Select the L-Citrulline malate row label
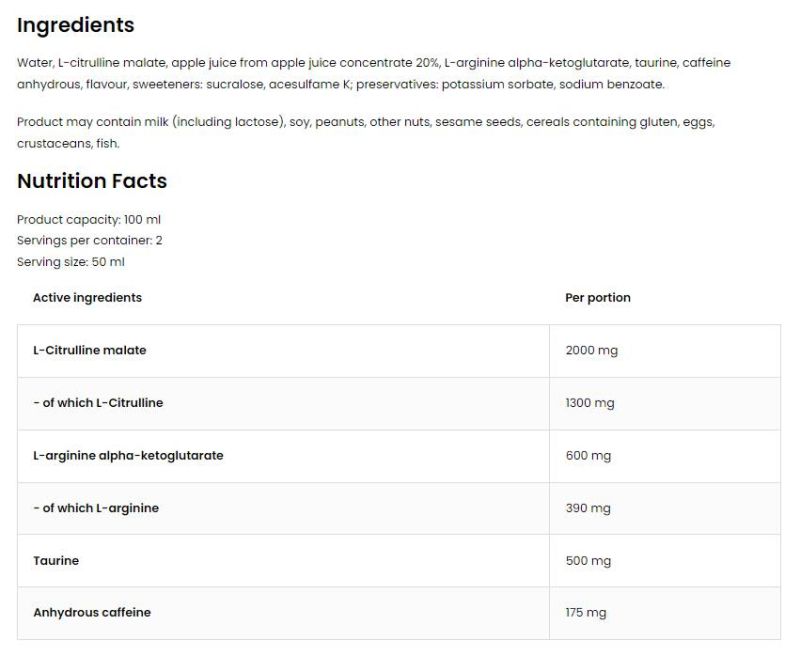Screen dimensions: 800x656 tap(90, 350)
